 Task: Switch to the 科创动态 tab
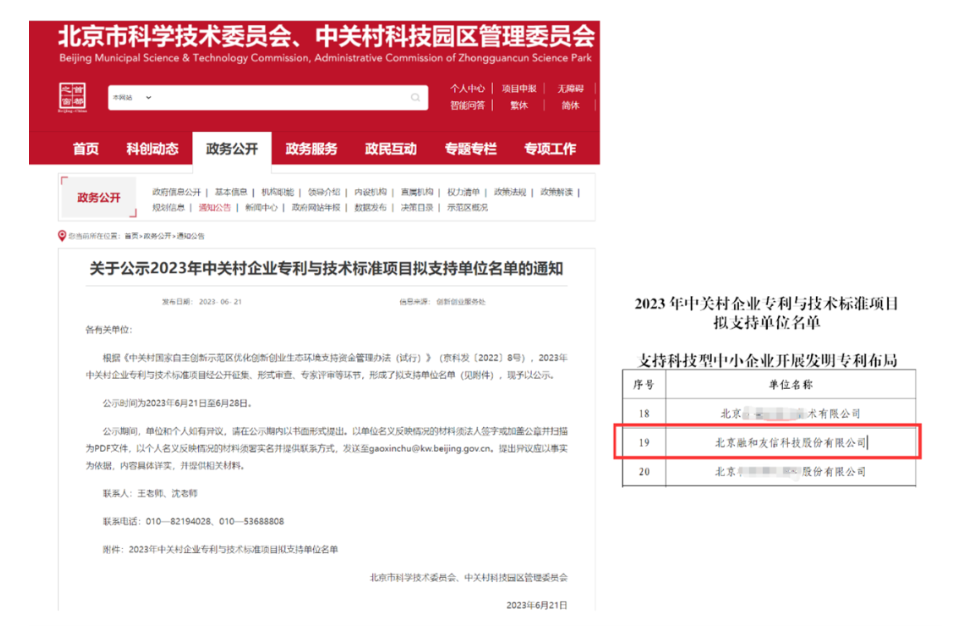point(152,149)
